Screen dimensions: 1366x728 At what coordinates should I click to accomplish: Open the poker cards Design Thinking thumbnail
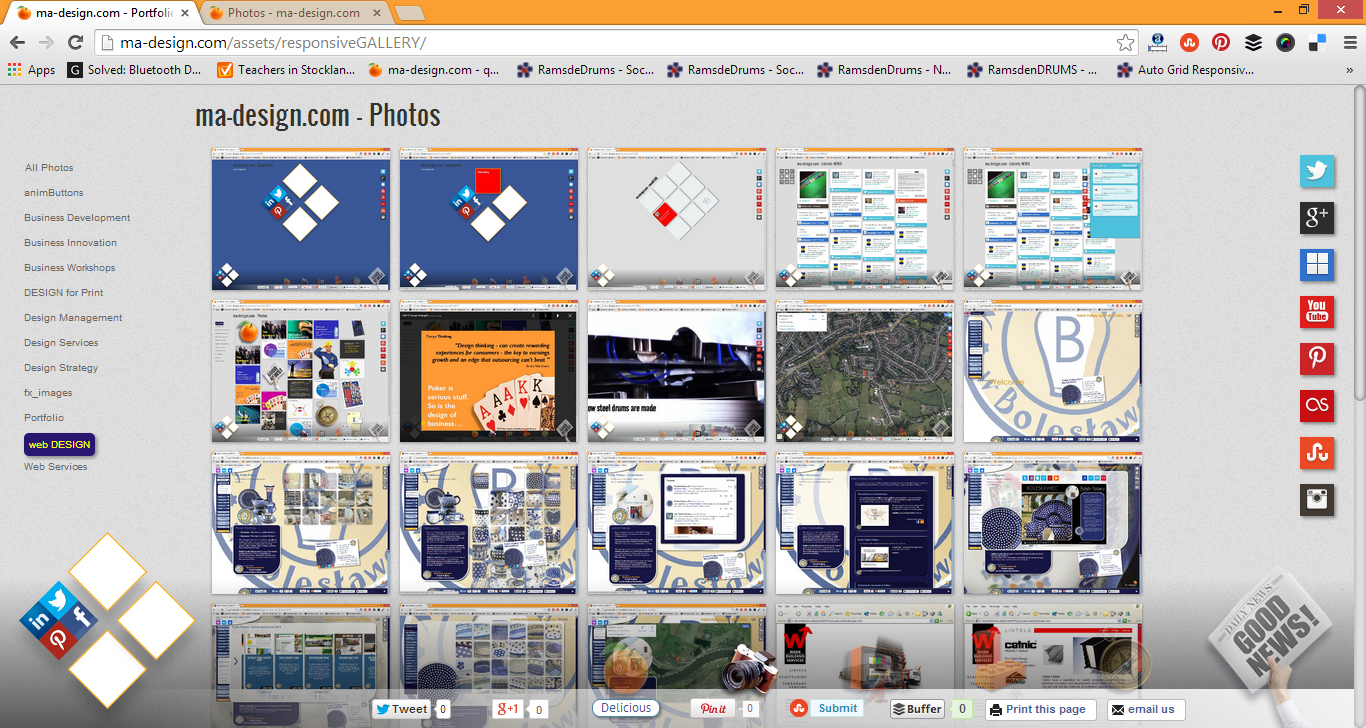click(x=488, y=371)
